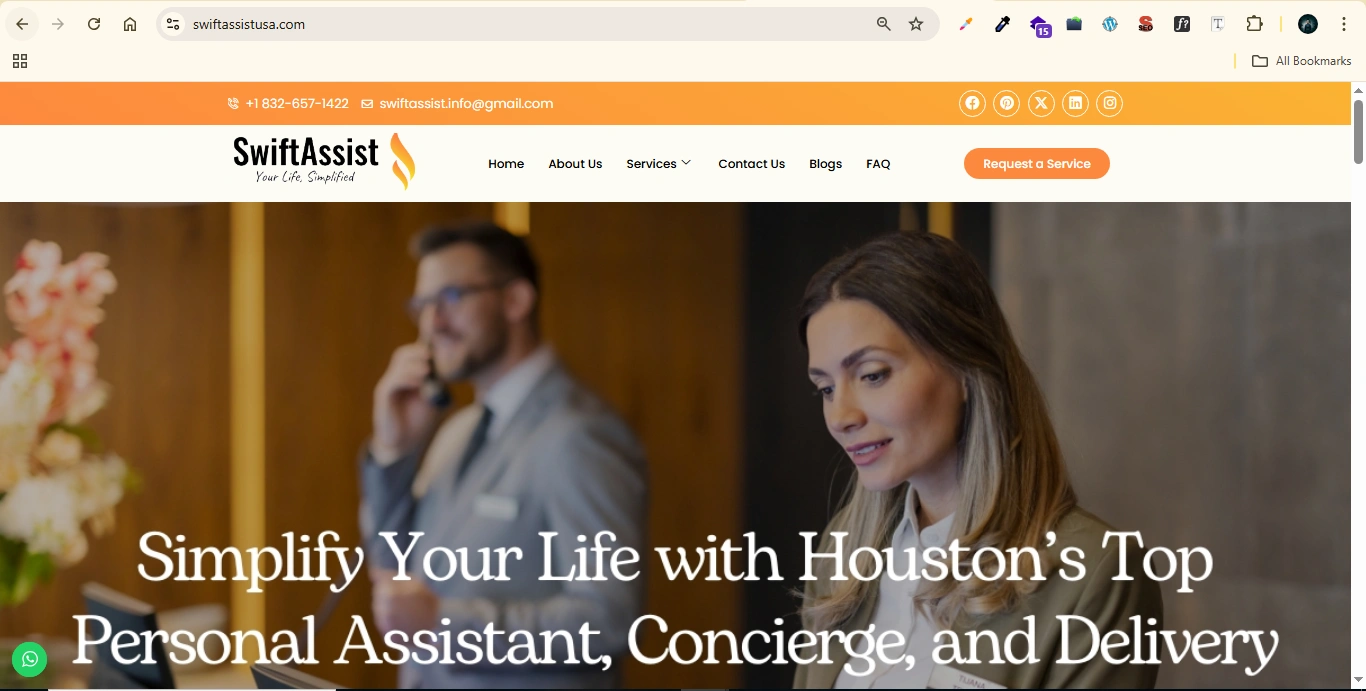Screen dimensions: 1366x691
Task: Open the Facebook social icon
Action: tap(972, 103)
